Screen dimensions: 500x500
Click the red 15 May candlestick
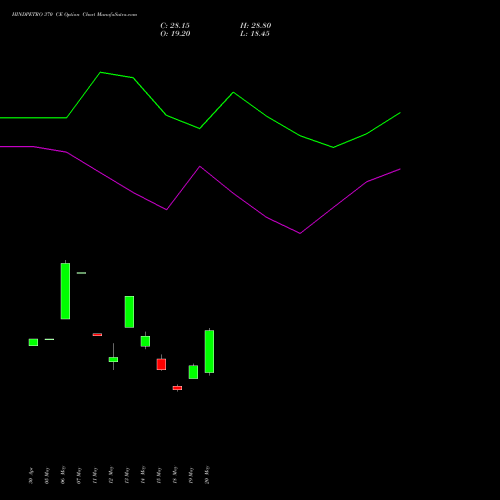pyautogui.click(x=161, y=364)
